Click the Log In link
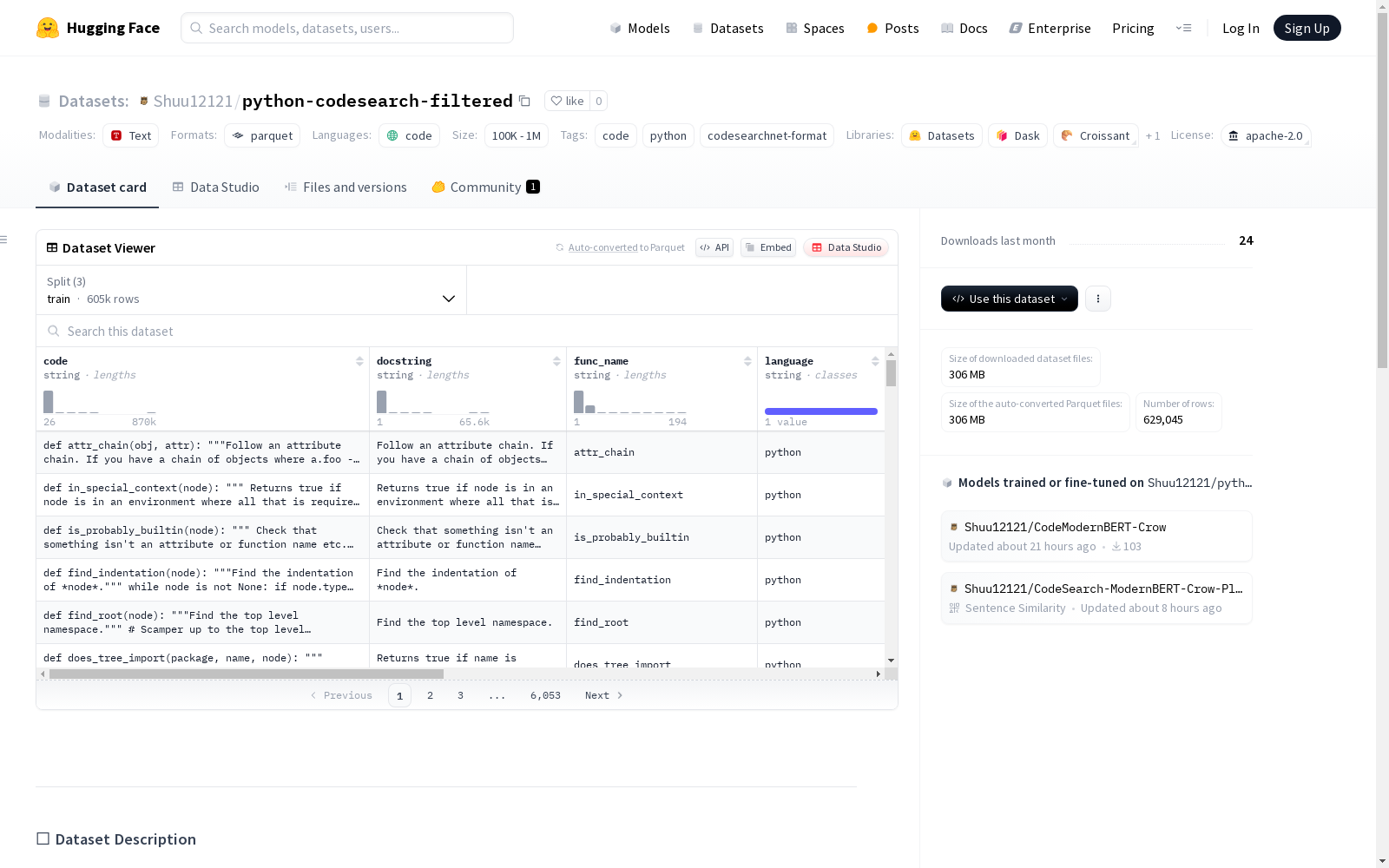1389x868 pixels. coord(1241,28)
